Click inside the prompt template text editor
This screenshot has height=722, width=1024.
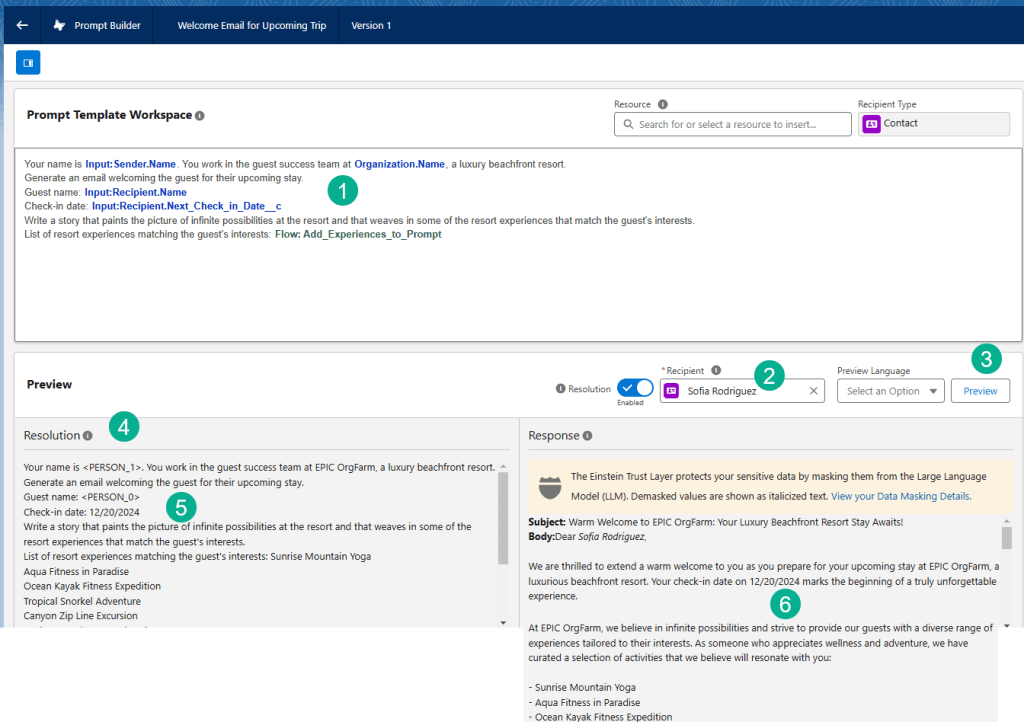(500, 290)
